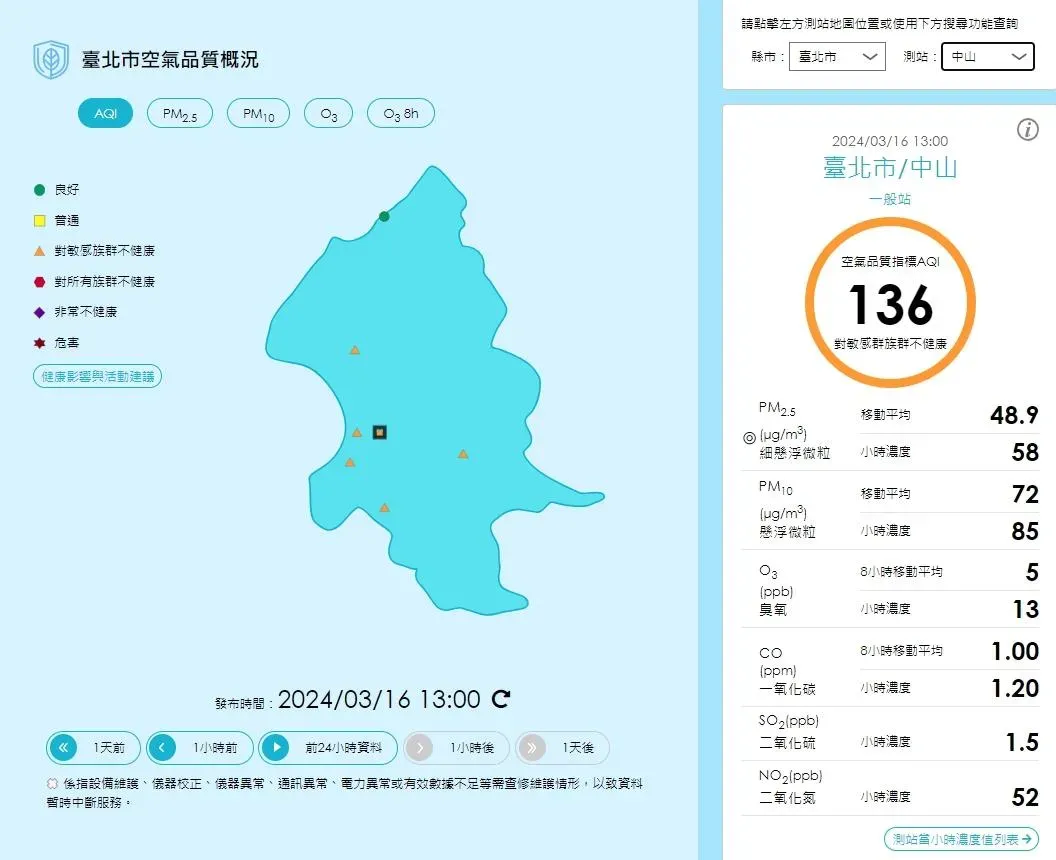Click the orange triangle below-left of selected station
The image size is (1056, 860).
coord(350,463)
